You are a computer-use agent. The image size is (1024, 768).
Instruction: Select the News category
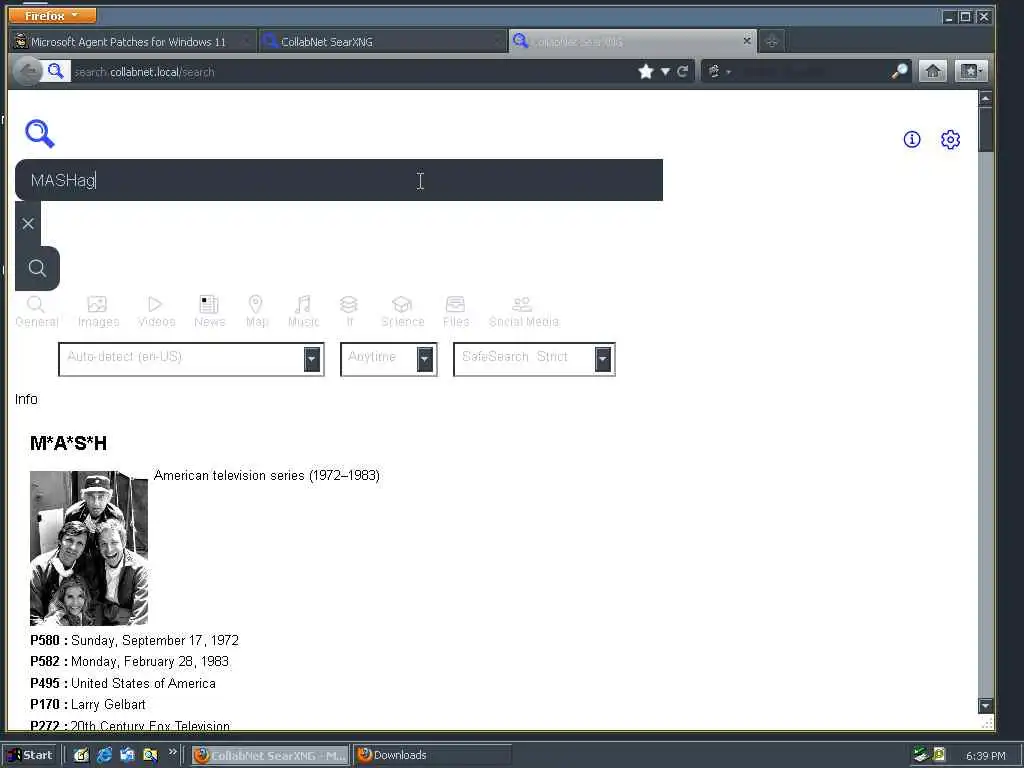210,312
